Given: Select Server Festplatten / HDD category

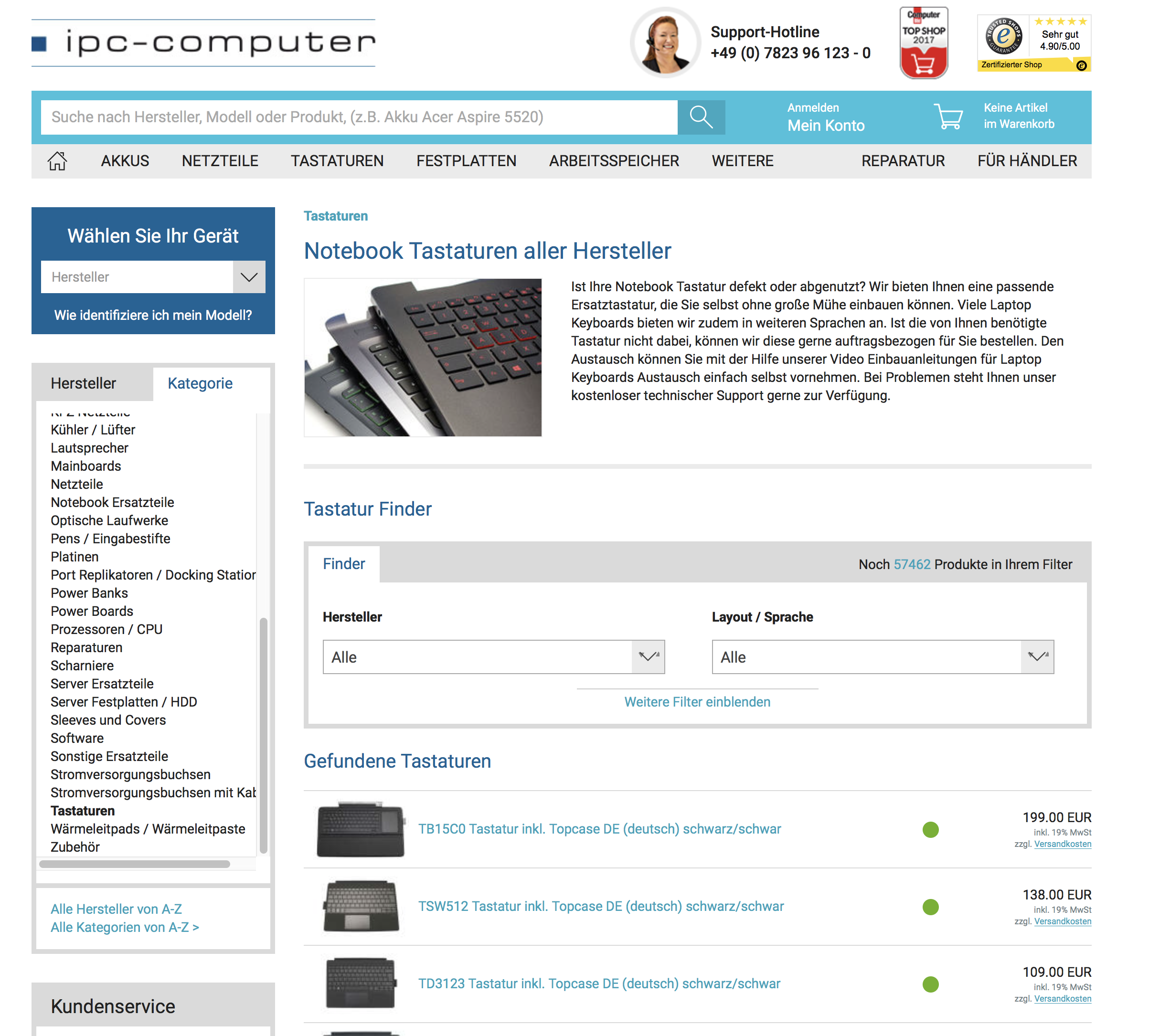Looking at the screenshot, I should point(124,702).
